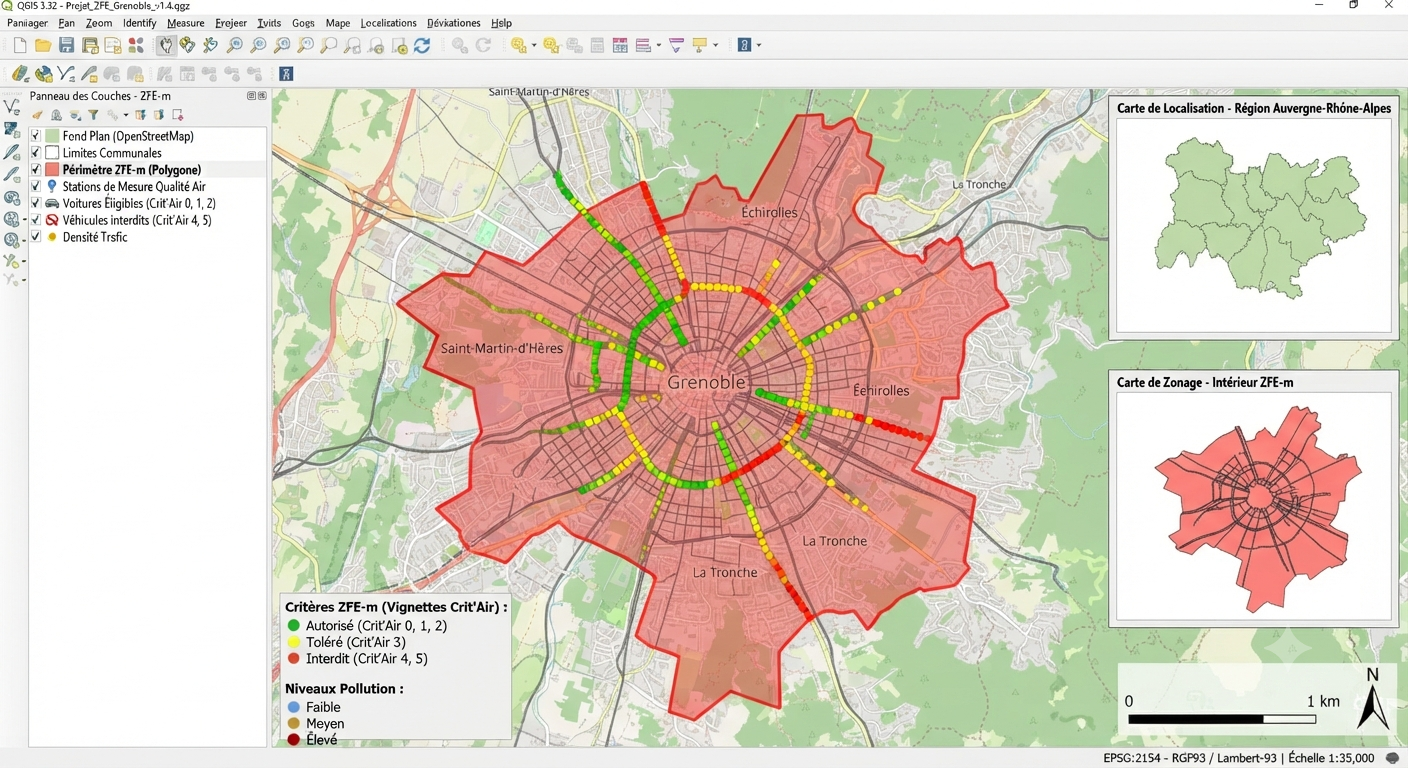Open the Identify menu
1408x768 pixels.
pos(139,23)
